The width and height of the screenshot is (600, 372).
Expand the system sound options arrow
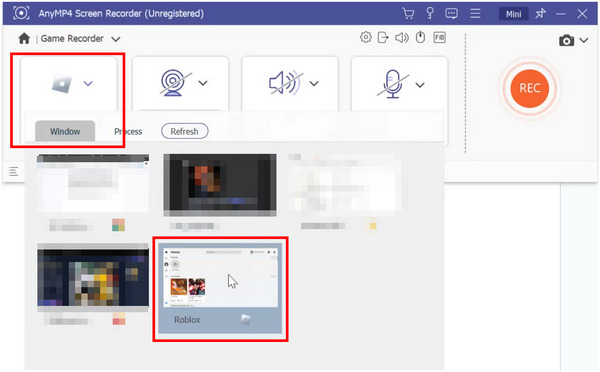(314, 83)
